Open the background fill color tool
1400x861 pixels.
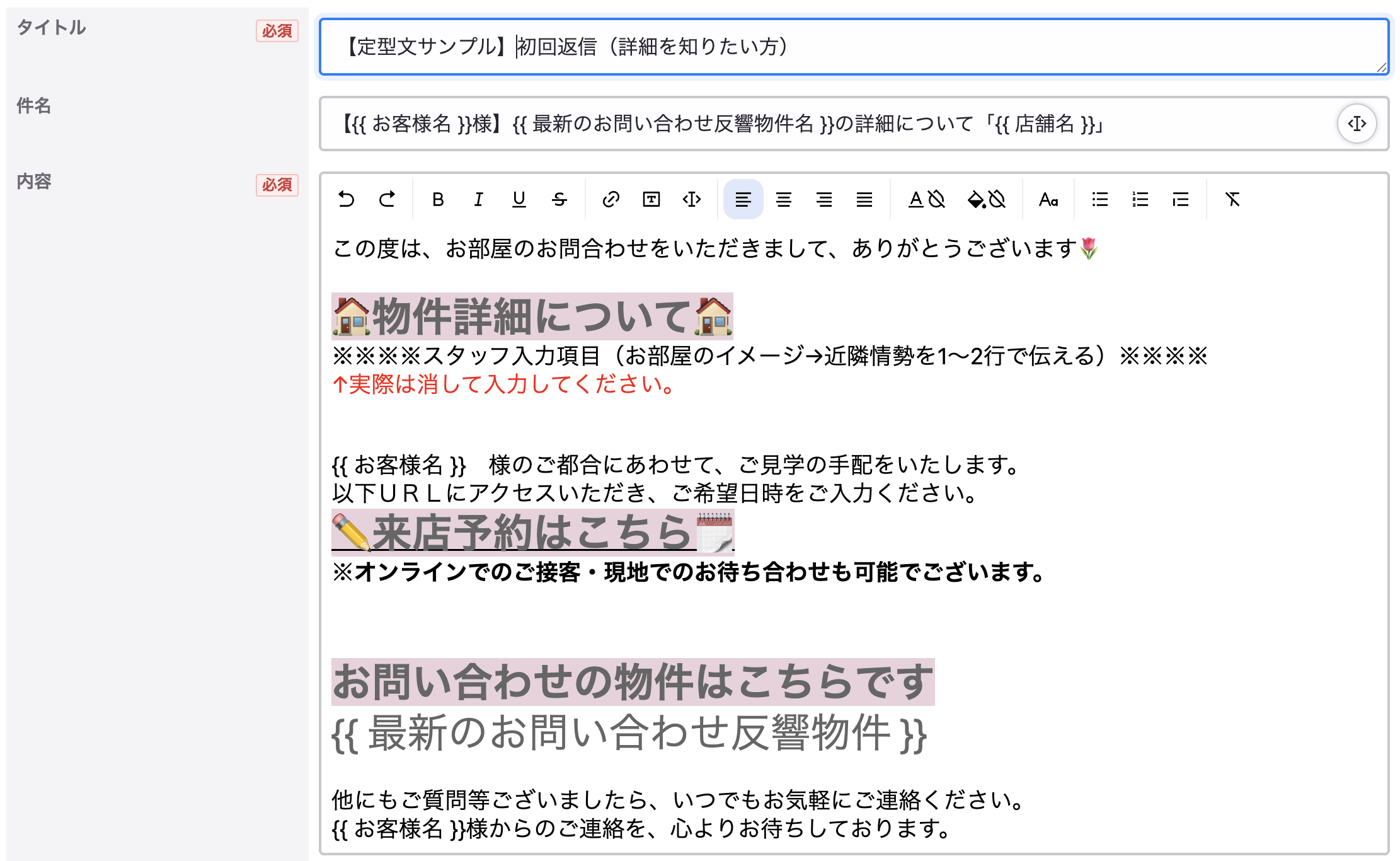coord(977,199)
